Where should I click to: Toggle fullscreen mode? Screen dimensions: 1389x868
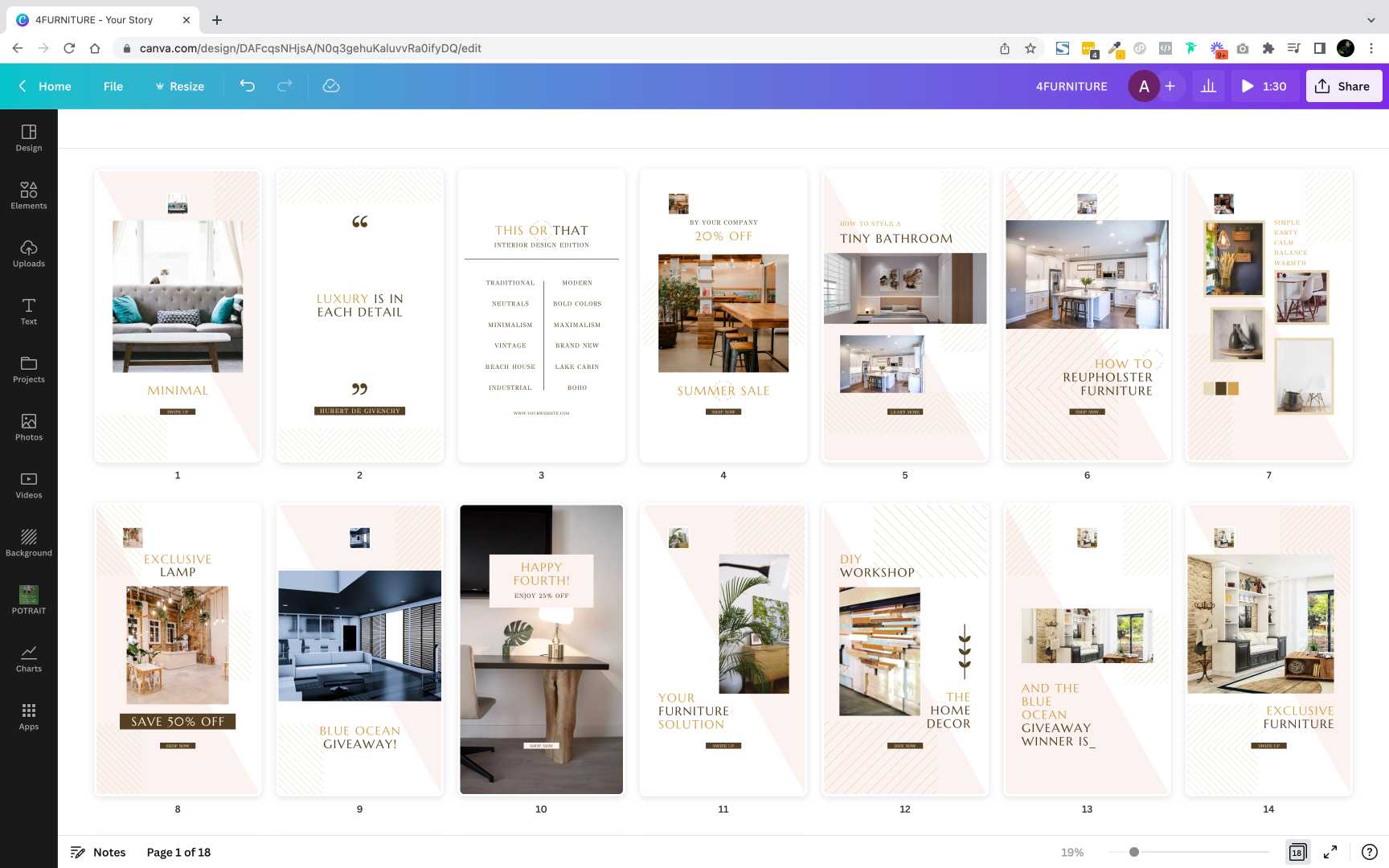point(1330,852)
